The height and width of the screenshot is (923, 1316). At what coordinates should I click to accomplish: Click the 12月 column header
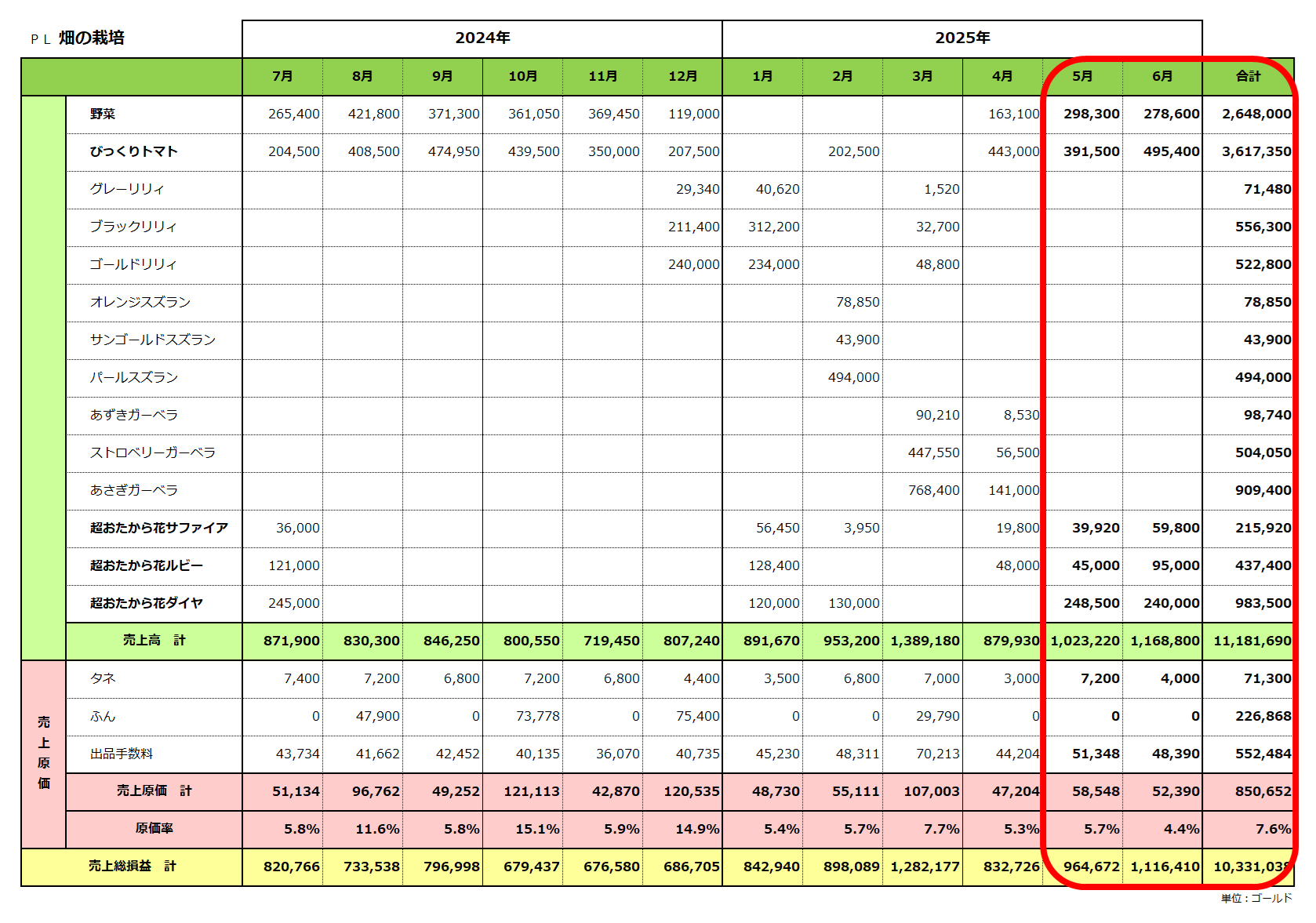coord(682,76)
